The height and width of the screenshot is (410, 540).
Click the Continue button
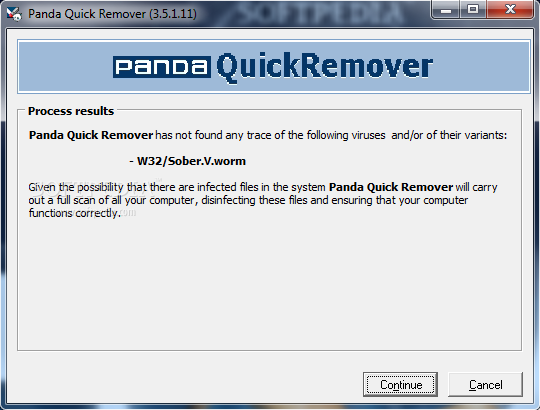click(x=400, y=384)
